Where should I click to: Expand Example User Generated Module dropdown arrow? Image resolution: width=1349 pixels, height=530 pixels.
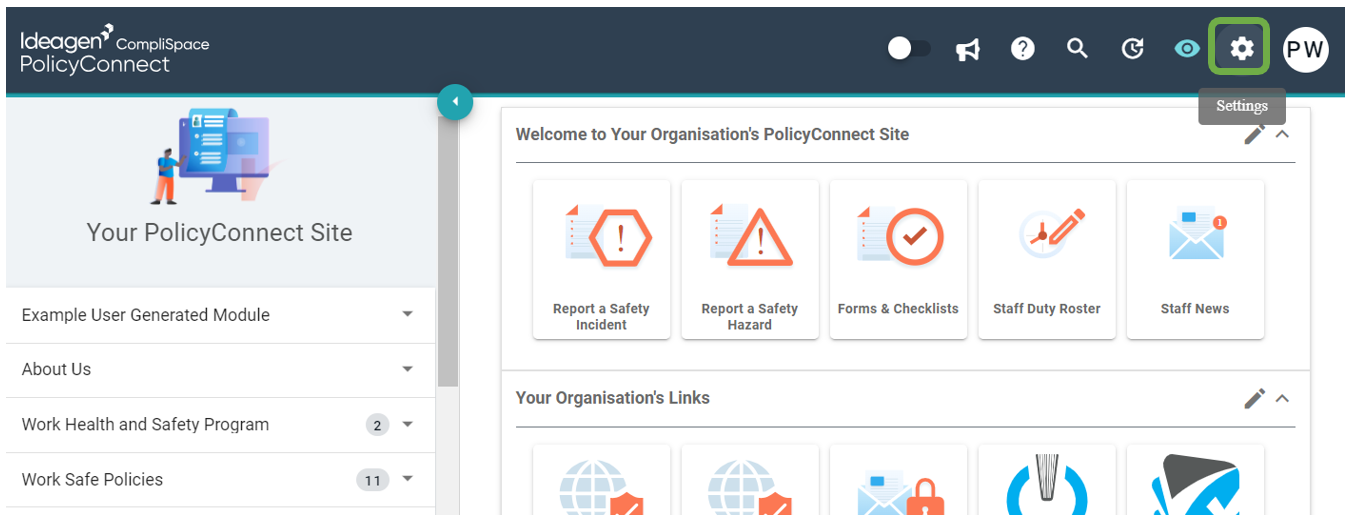pyautogui.click(x=407, y=314)
